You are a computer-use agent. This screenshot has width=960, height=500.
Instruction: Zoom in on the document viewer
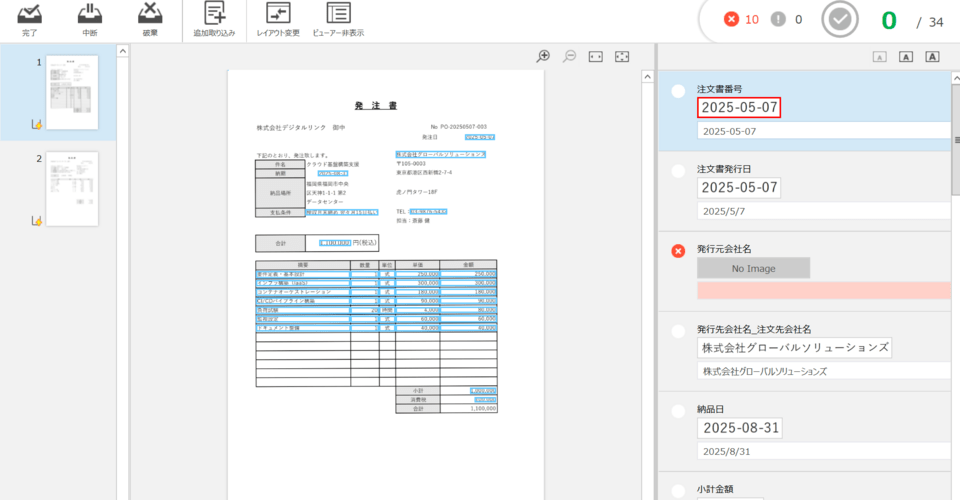543,56
